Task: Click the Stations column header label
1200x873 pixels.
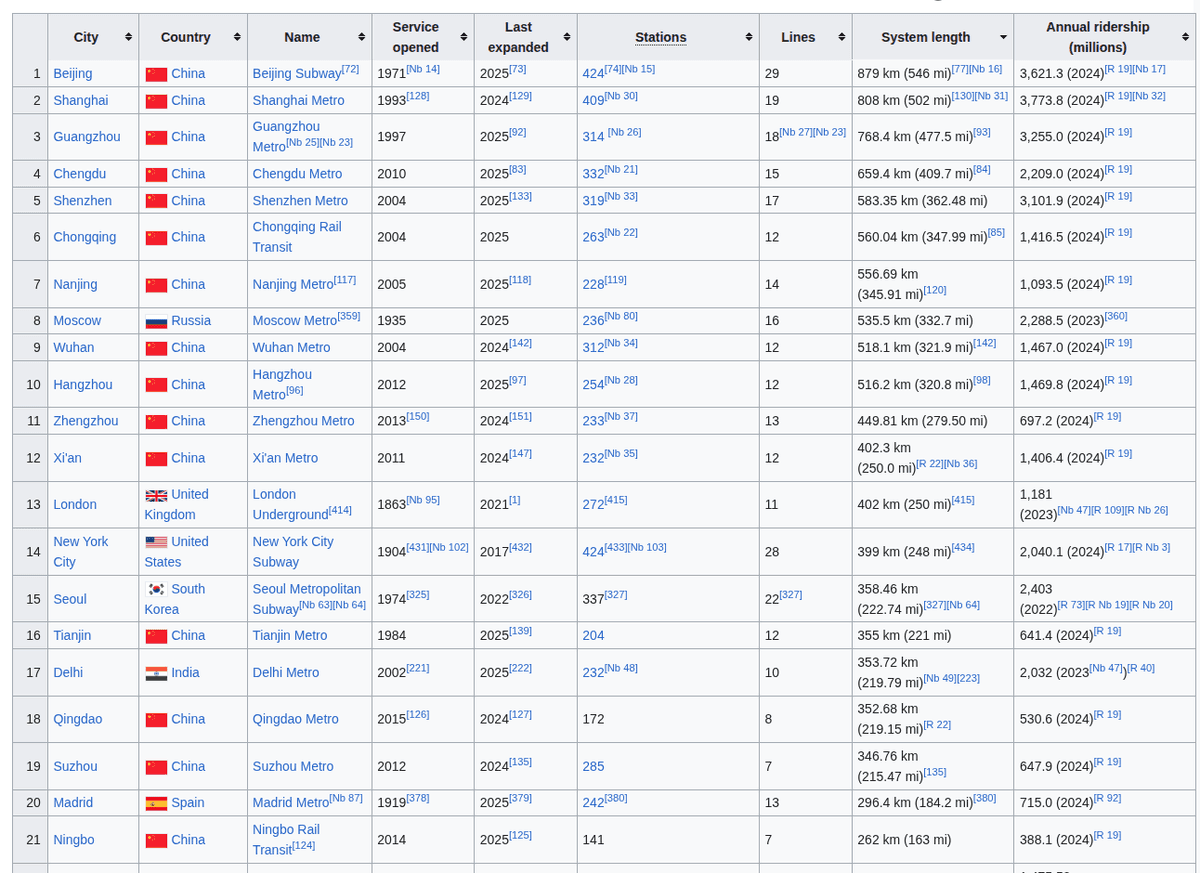Action: click(x=660, y=37)
